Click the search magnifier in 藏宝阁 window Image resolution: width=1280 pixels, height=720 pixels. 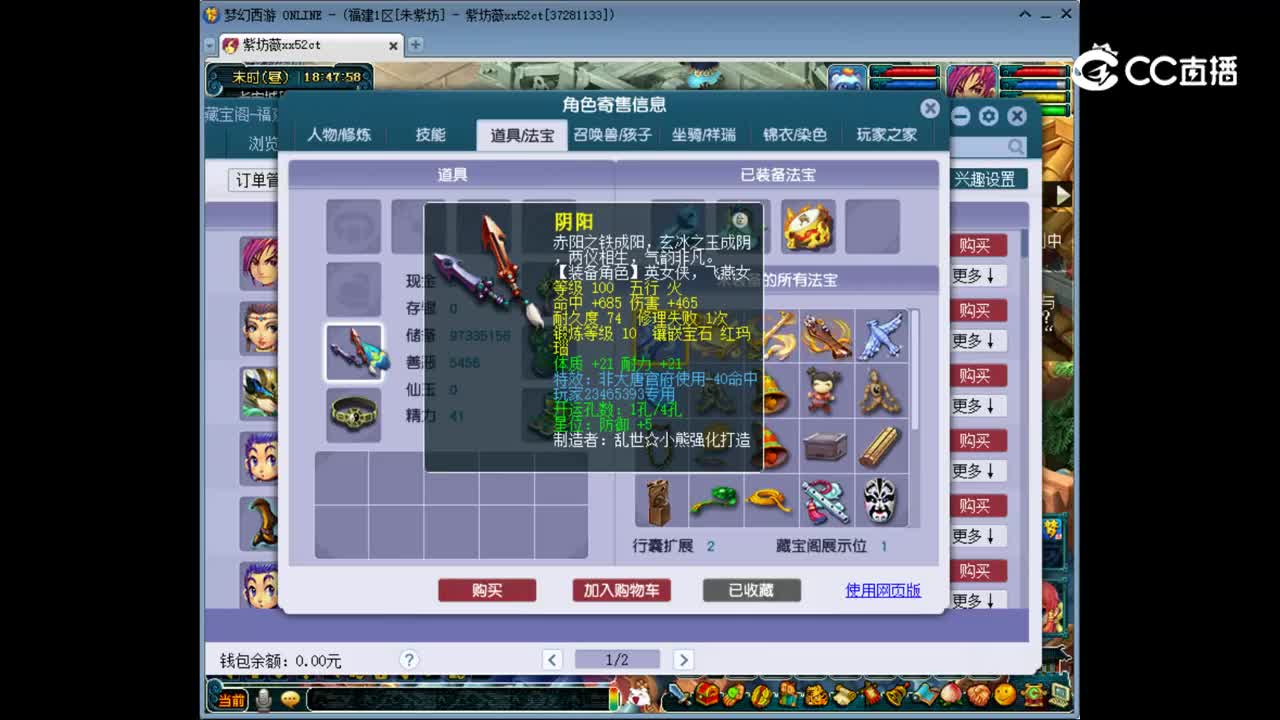click(x=1016, y=147)
